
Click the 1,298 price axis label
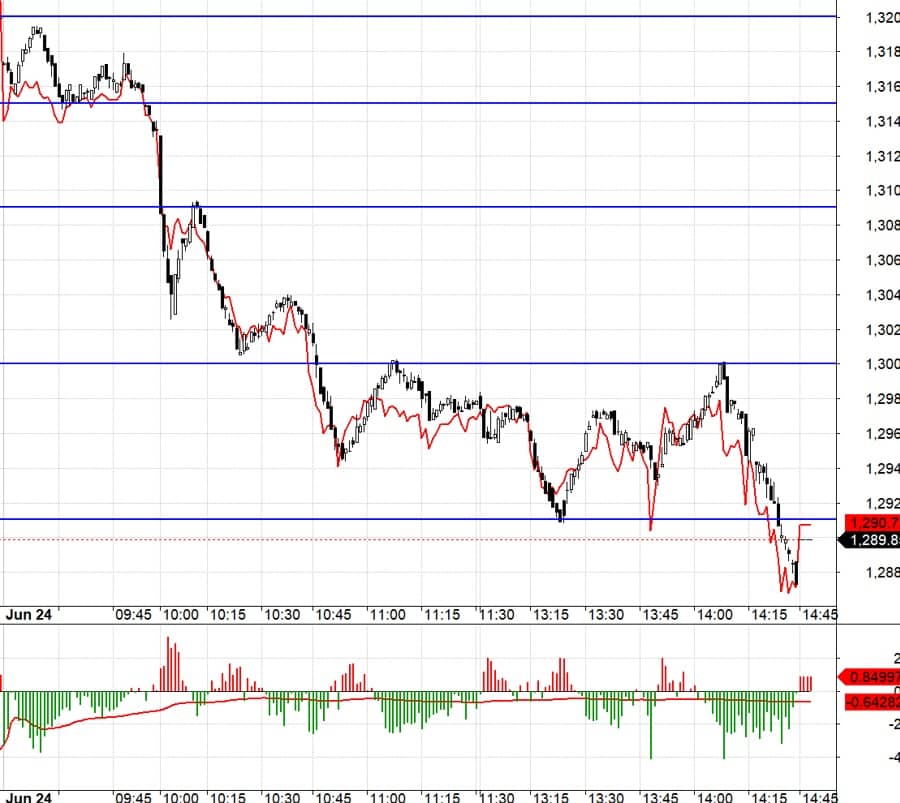point(883,399)
